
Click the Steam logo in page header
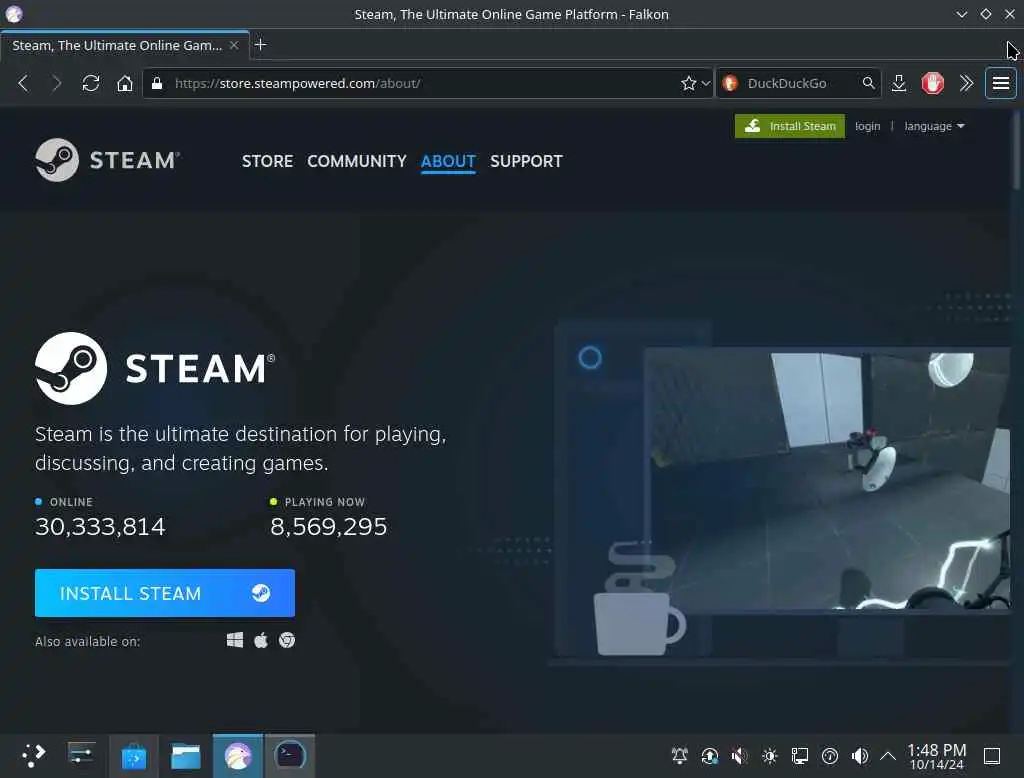(x=108, y=160)
